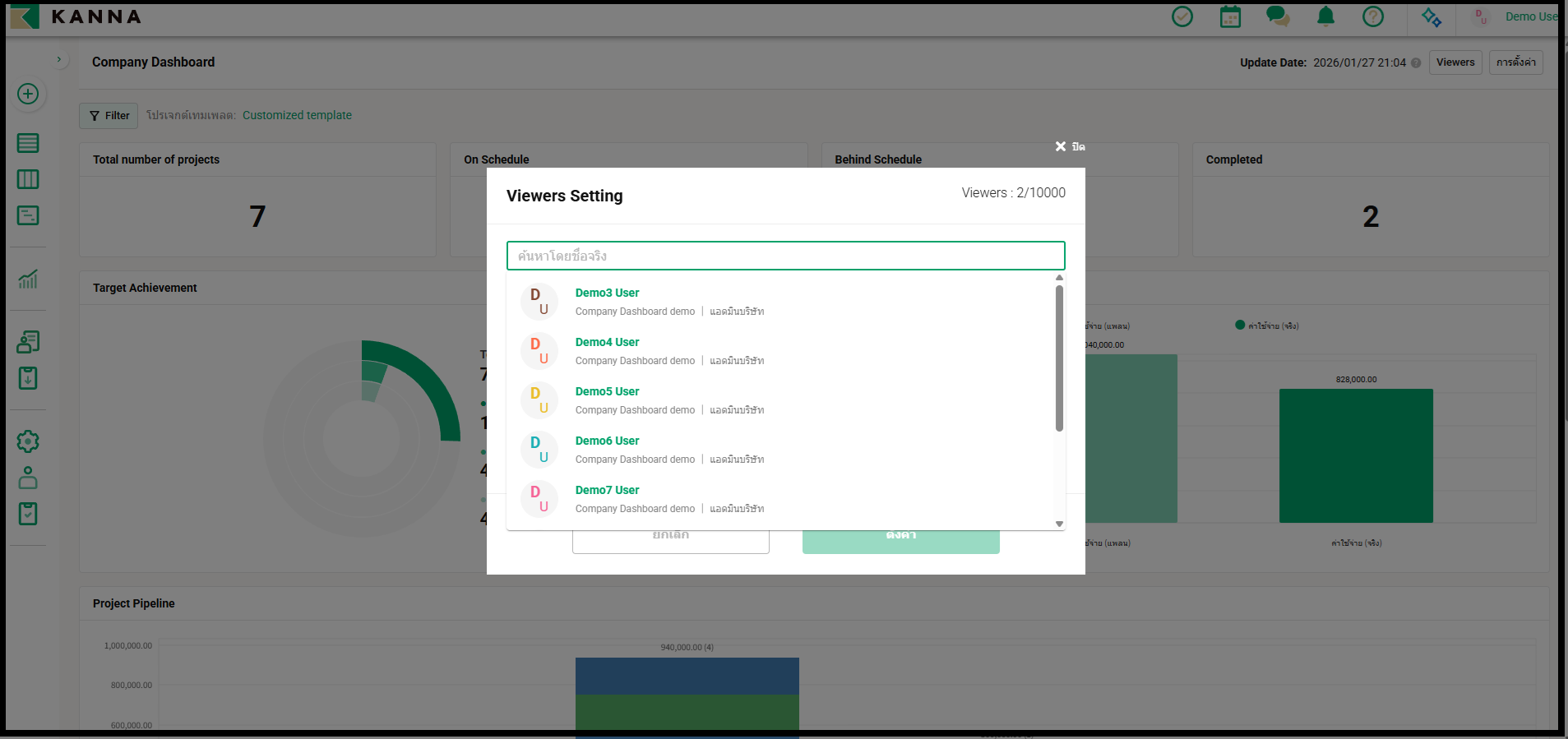Click the green checkmark icon in header

click(1182, 16)
